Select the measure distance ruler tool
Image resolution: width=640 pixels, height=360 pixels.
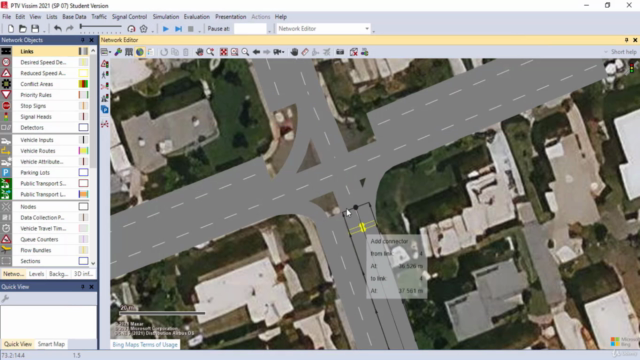pos(305,52)
